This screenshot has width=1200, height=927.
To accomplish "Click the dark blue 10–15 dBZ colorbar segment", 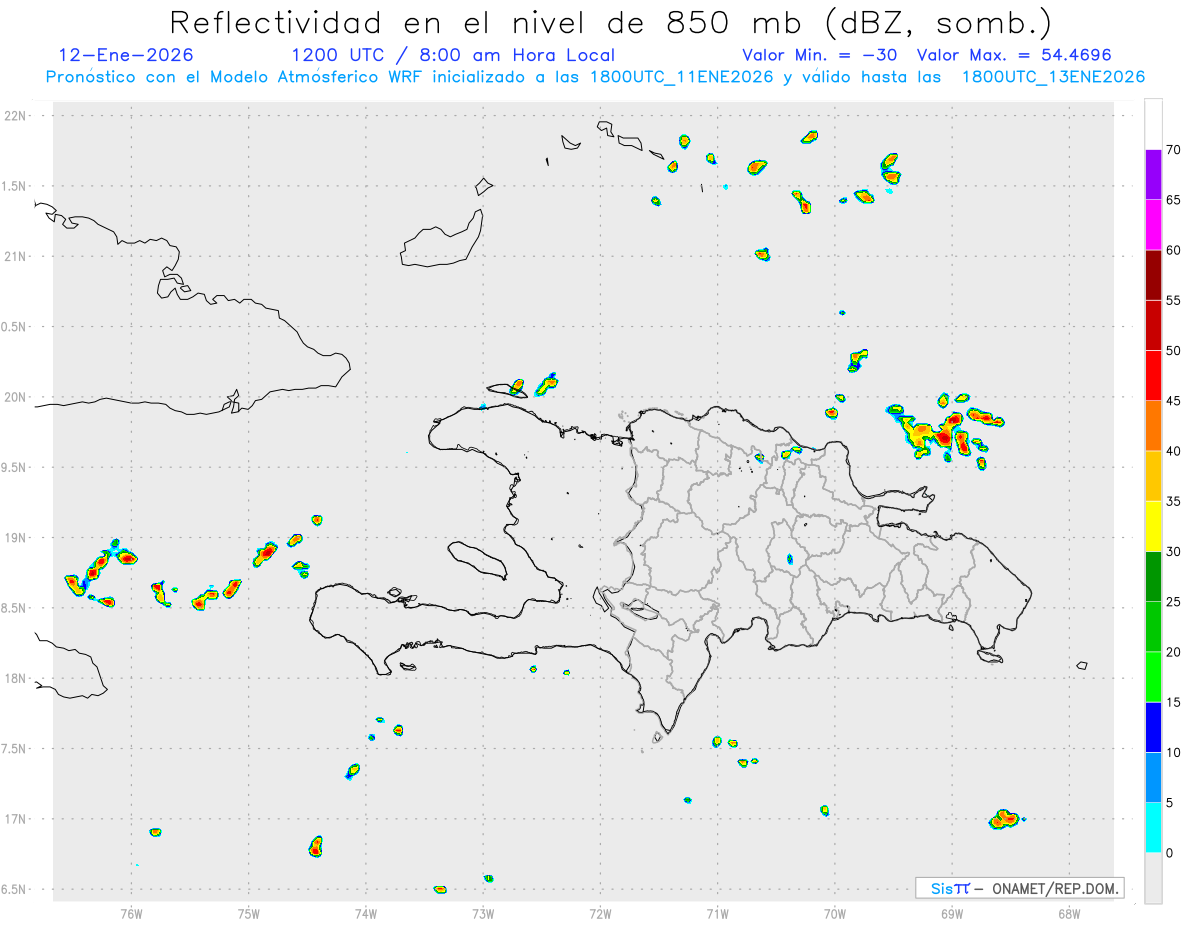I will pos(1153,727).
